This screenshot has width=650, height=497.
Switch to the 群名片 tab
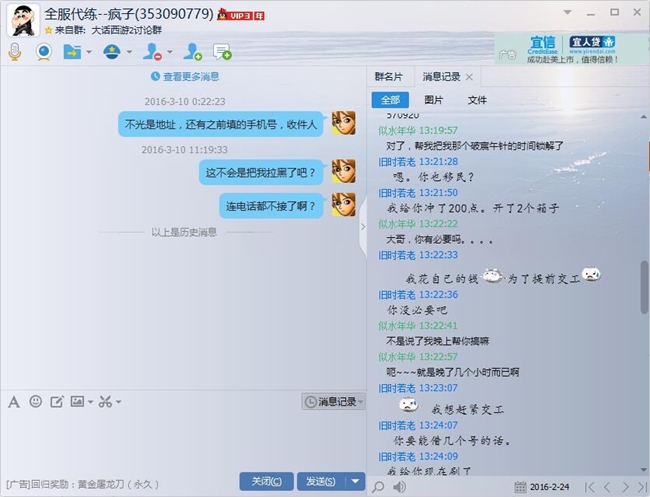point(389,76)
